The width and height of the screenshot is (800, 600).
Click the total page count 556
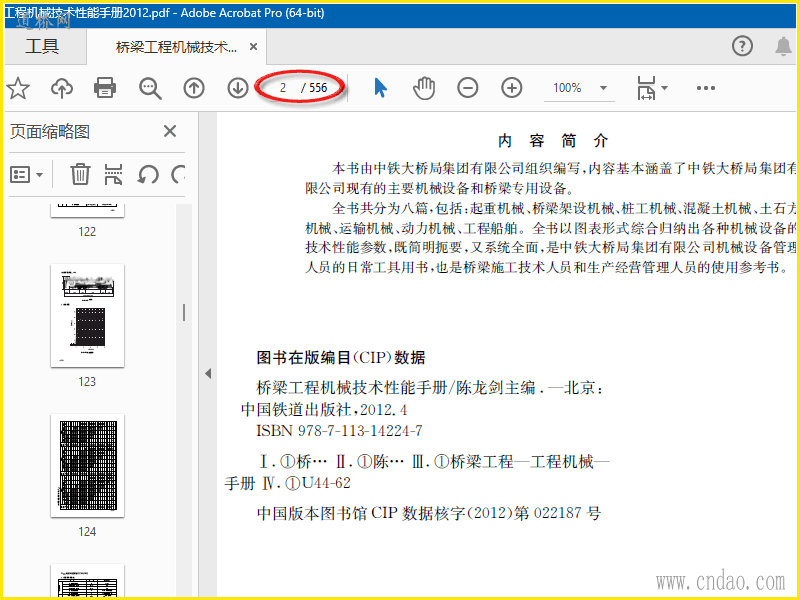(318, 88)
